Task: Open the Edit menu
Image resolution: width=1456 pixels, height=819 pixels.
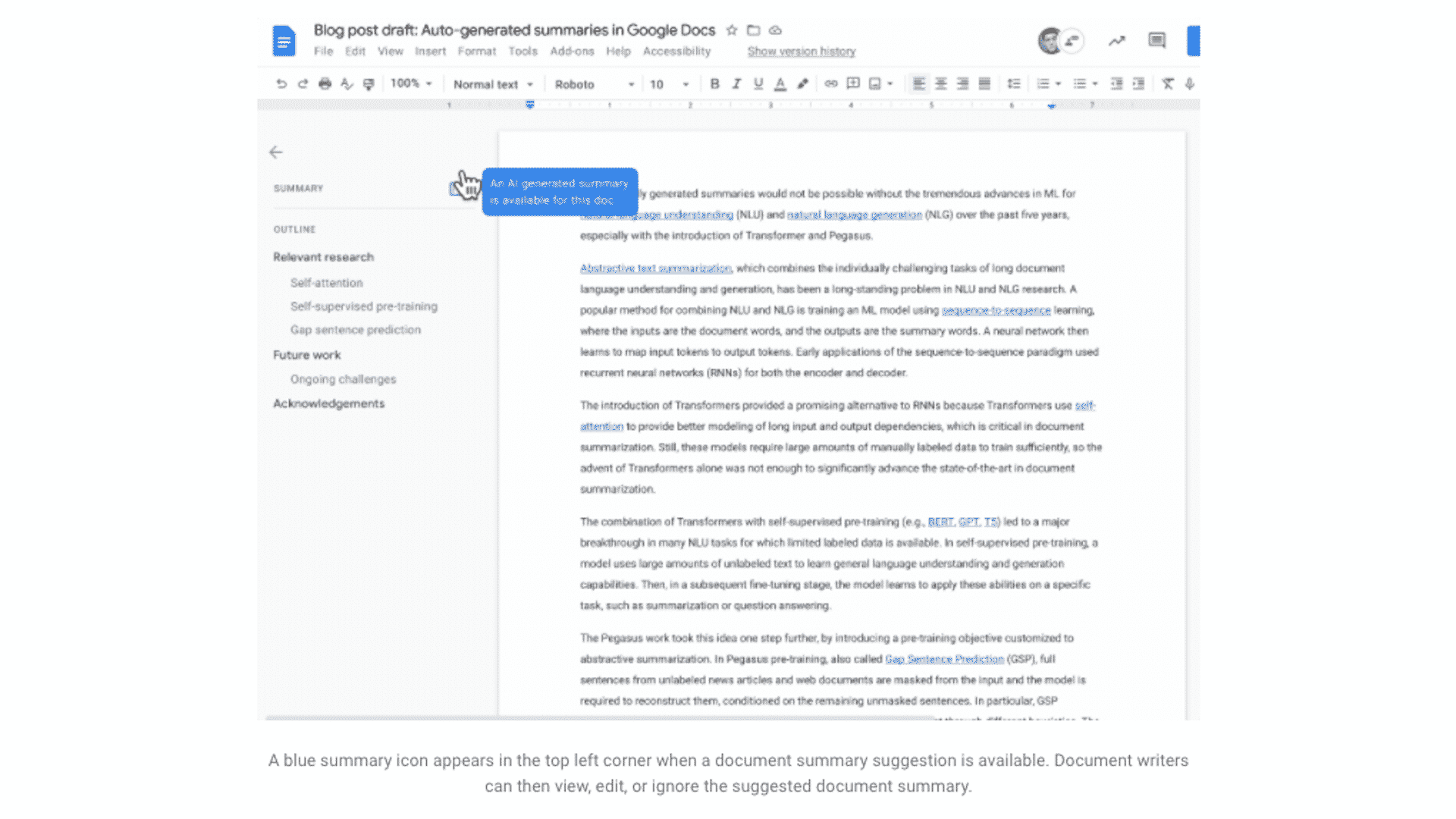Action: point(355,52)
